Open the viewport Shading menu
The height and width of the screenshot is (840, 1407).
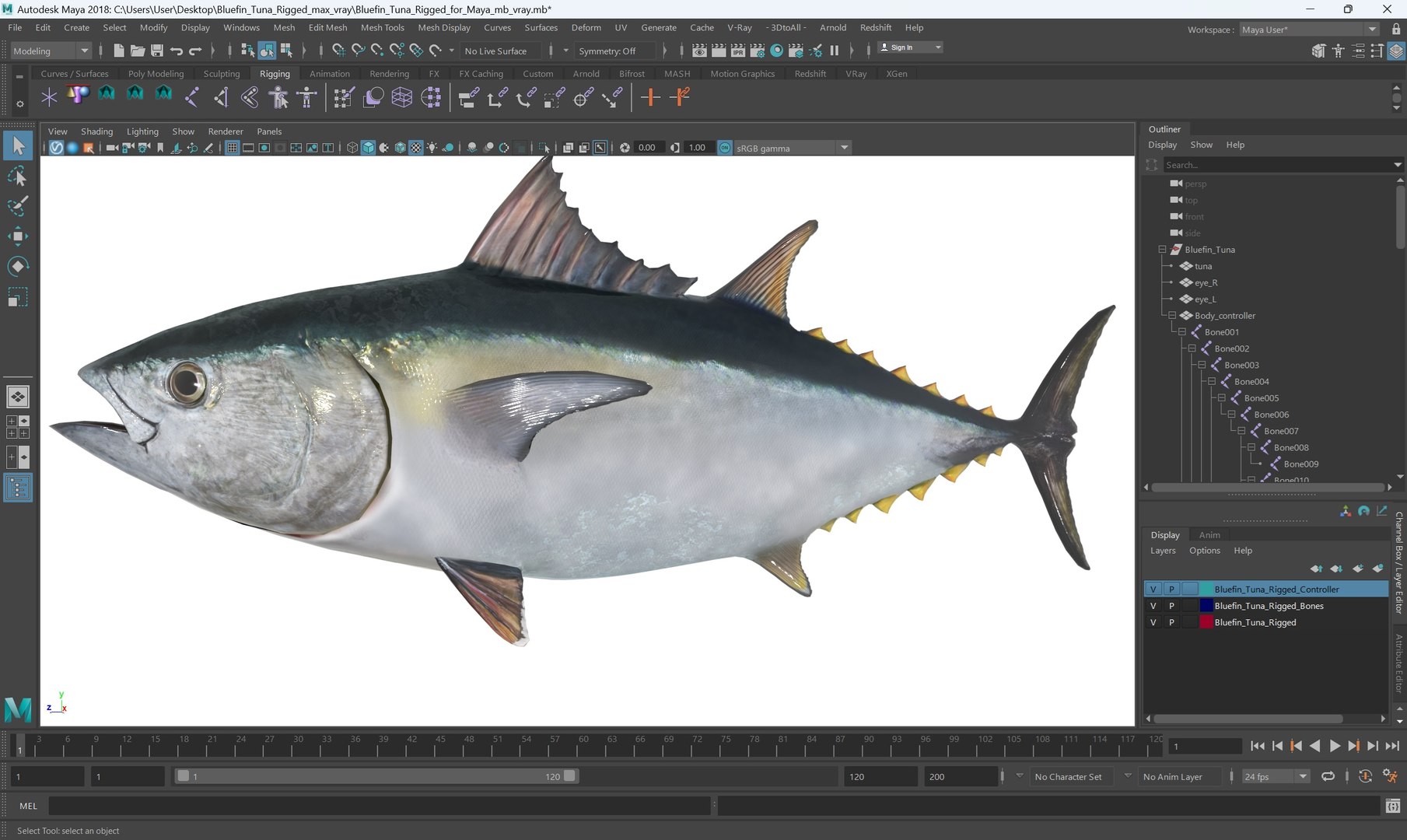click(x=96, y=131)
